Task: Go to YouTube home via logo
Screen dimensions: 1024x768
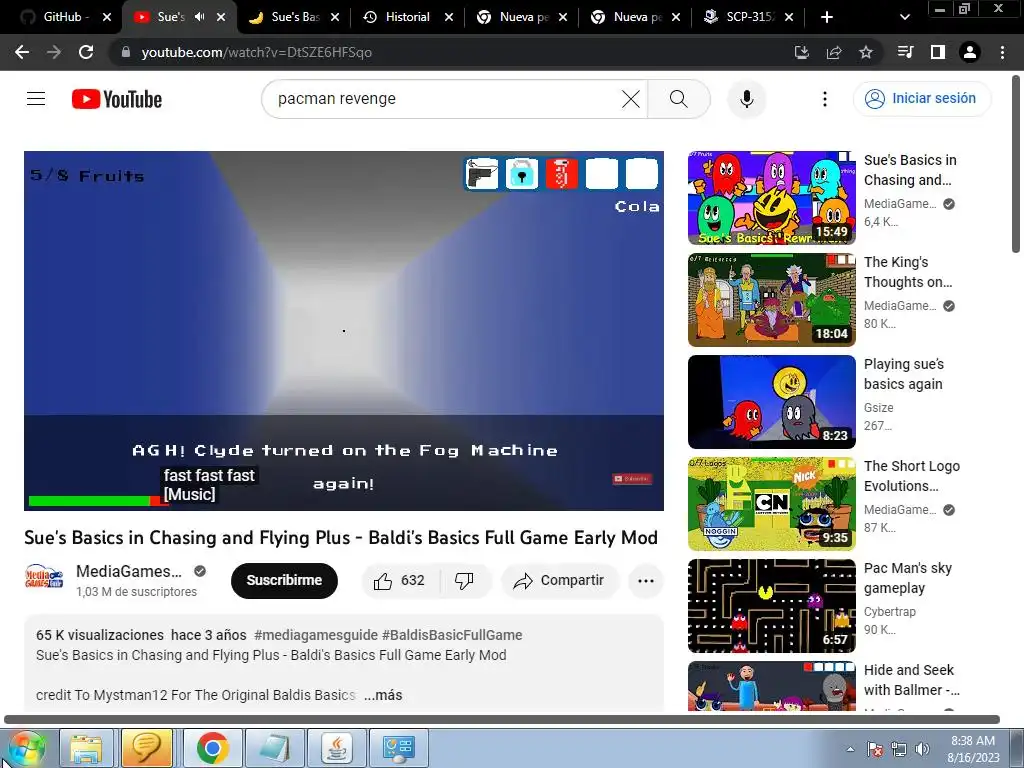Action: (117, 99)
